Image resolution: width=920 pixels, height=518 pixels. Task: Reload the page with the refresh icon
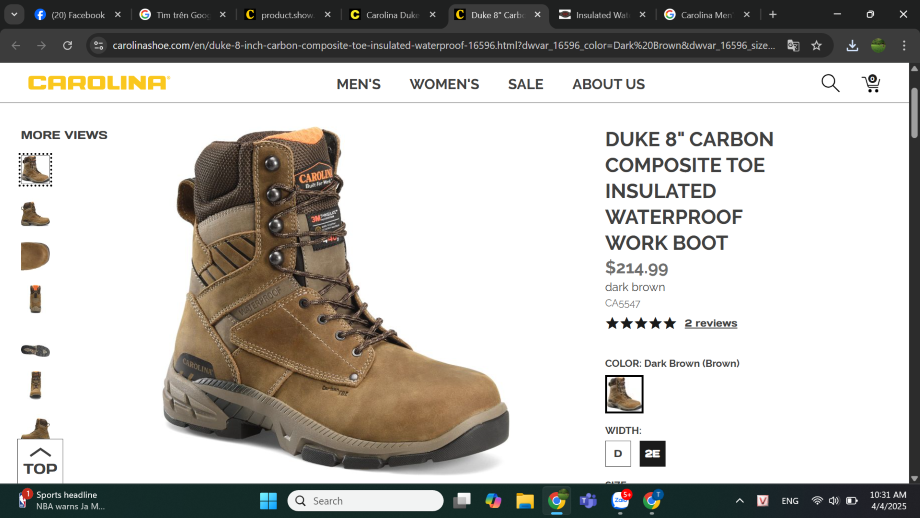[x=67, y=45]
